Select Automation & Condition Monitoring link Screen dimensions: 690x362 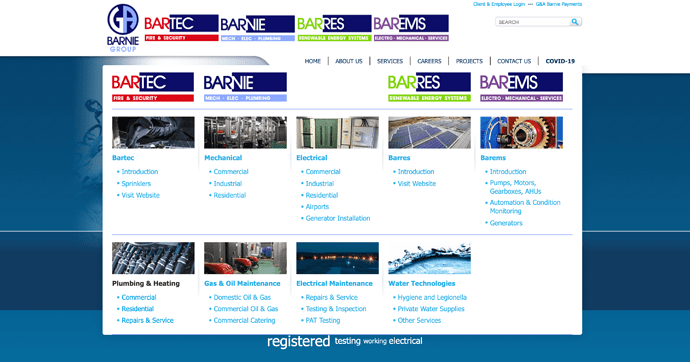tap(525, 207)
